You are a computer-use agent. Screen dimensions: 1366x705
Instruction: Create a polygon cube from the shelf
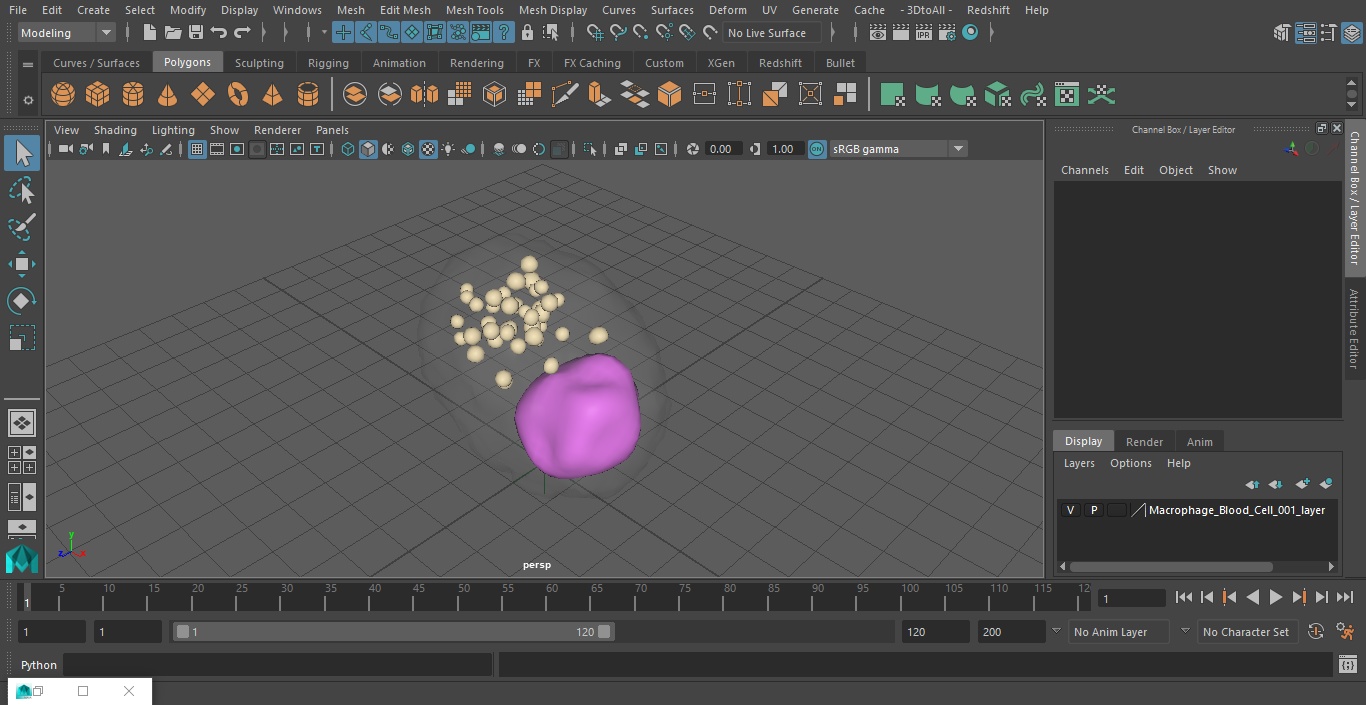click(x=98, y=95)
